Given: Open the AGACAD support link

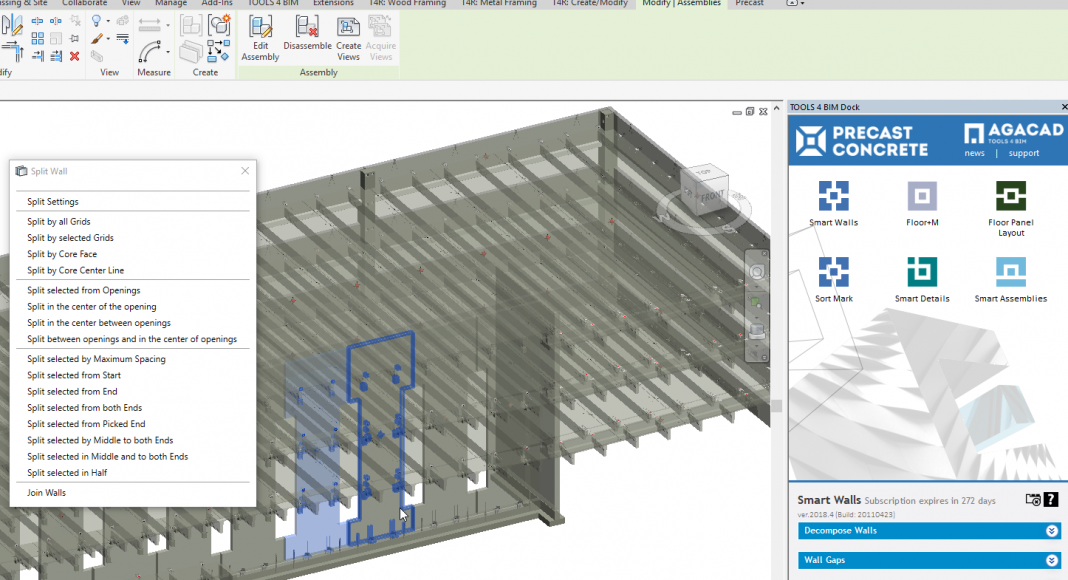Looking at the screenshot, I should pos(1023,154).
